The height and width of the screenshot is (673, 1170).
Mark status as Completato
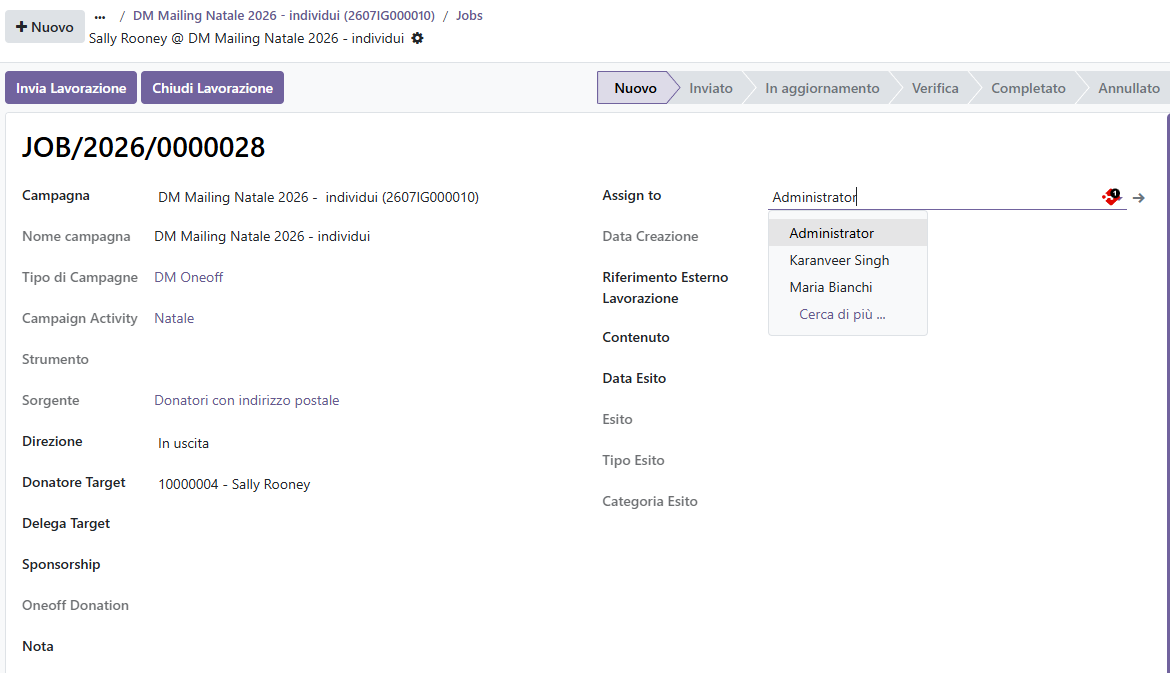[1028, 88]
